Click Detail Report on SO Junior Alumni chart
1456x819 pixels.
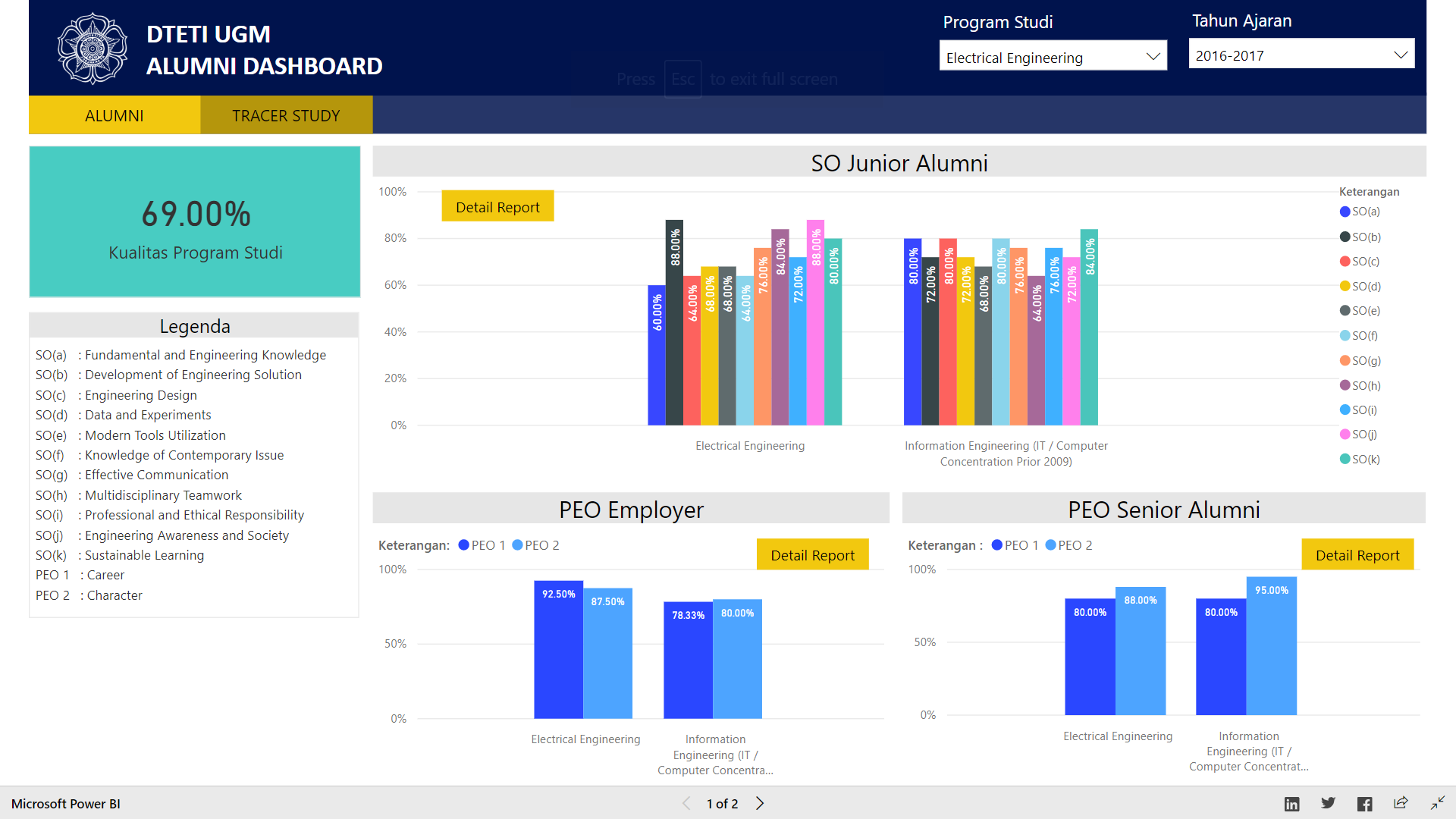pyautogui.click(x=497, y=206)
